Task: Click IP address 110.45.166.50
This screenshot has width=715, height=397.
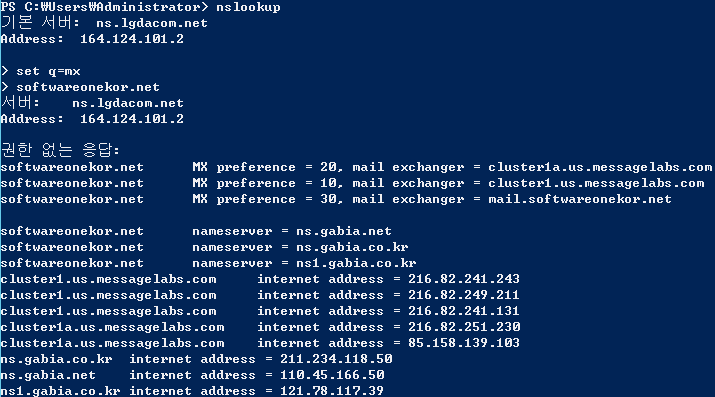Action: tap(332, 375)
